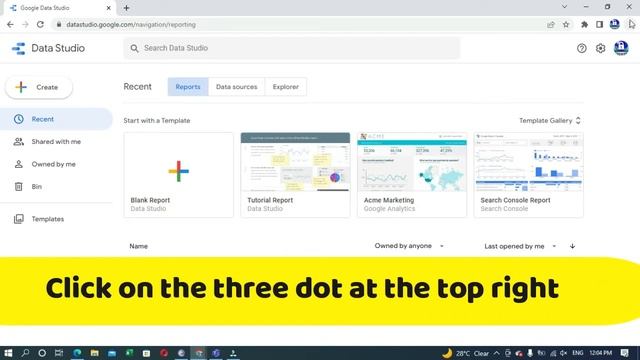Click the search magnifier icon

click(x=134, y=48)
